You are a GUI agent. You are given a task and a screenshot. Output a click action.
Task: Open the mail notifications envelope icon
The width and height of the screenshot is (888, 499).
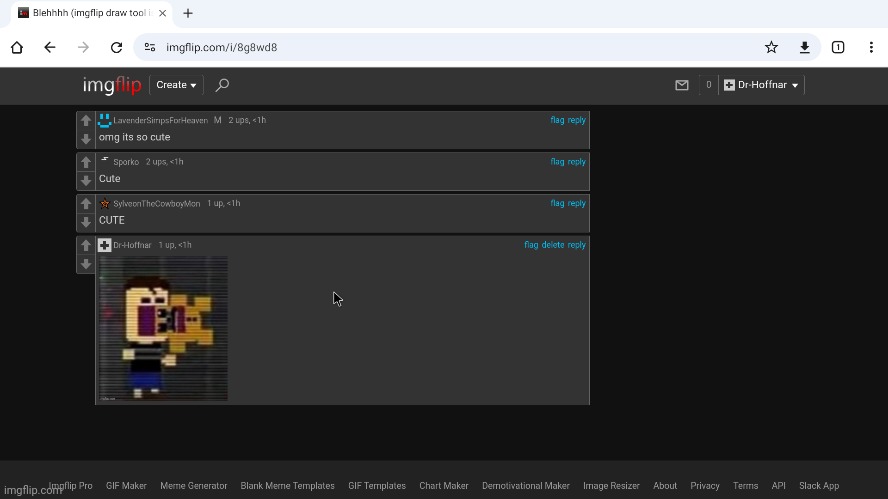coord(682,85)
